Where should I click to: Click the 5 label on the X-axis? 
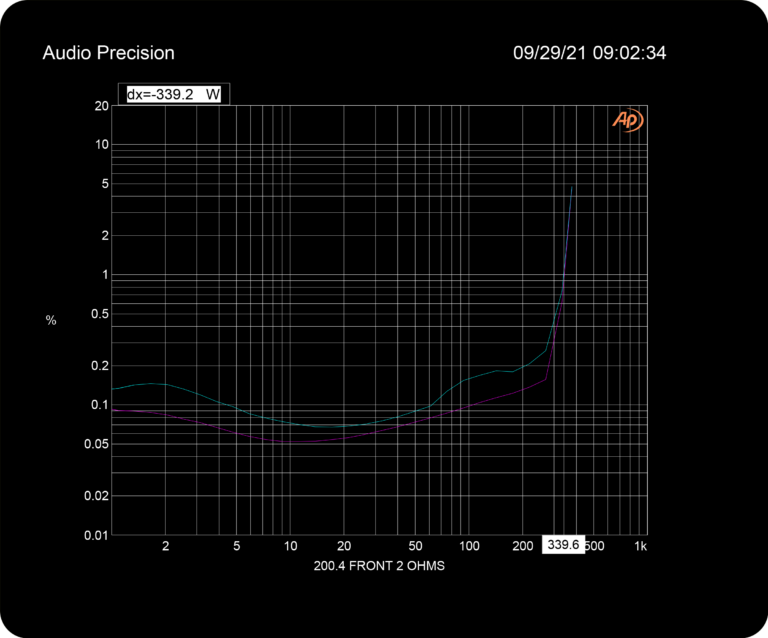click(x=237, y=546)
